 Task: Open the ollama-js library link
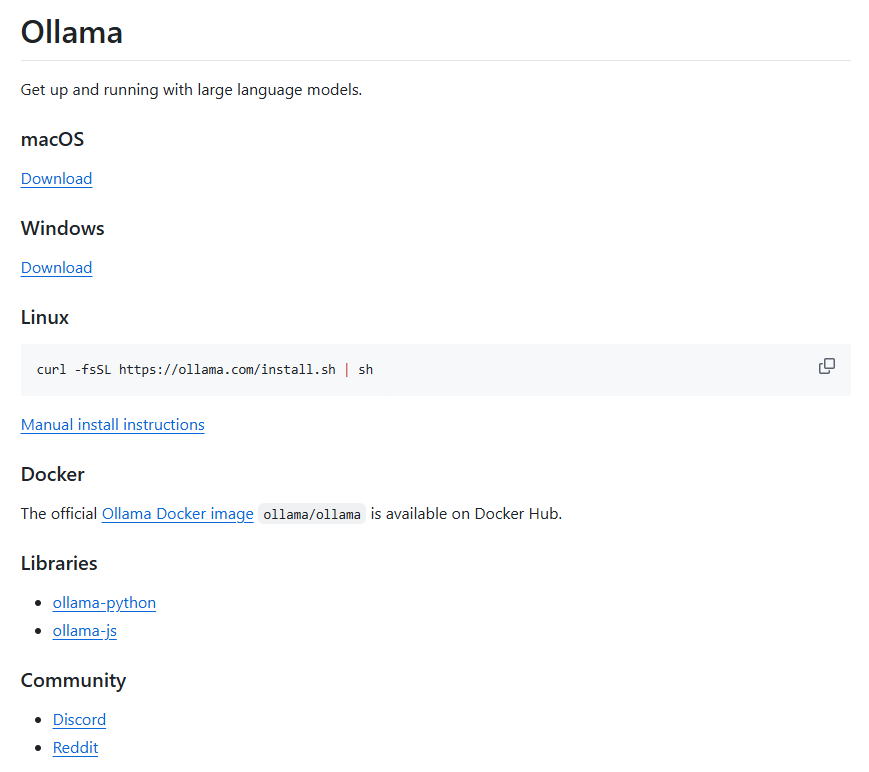tap(85, 631)
